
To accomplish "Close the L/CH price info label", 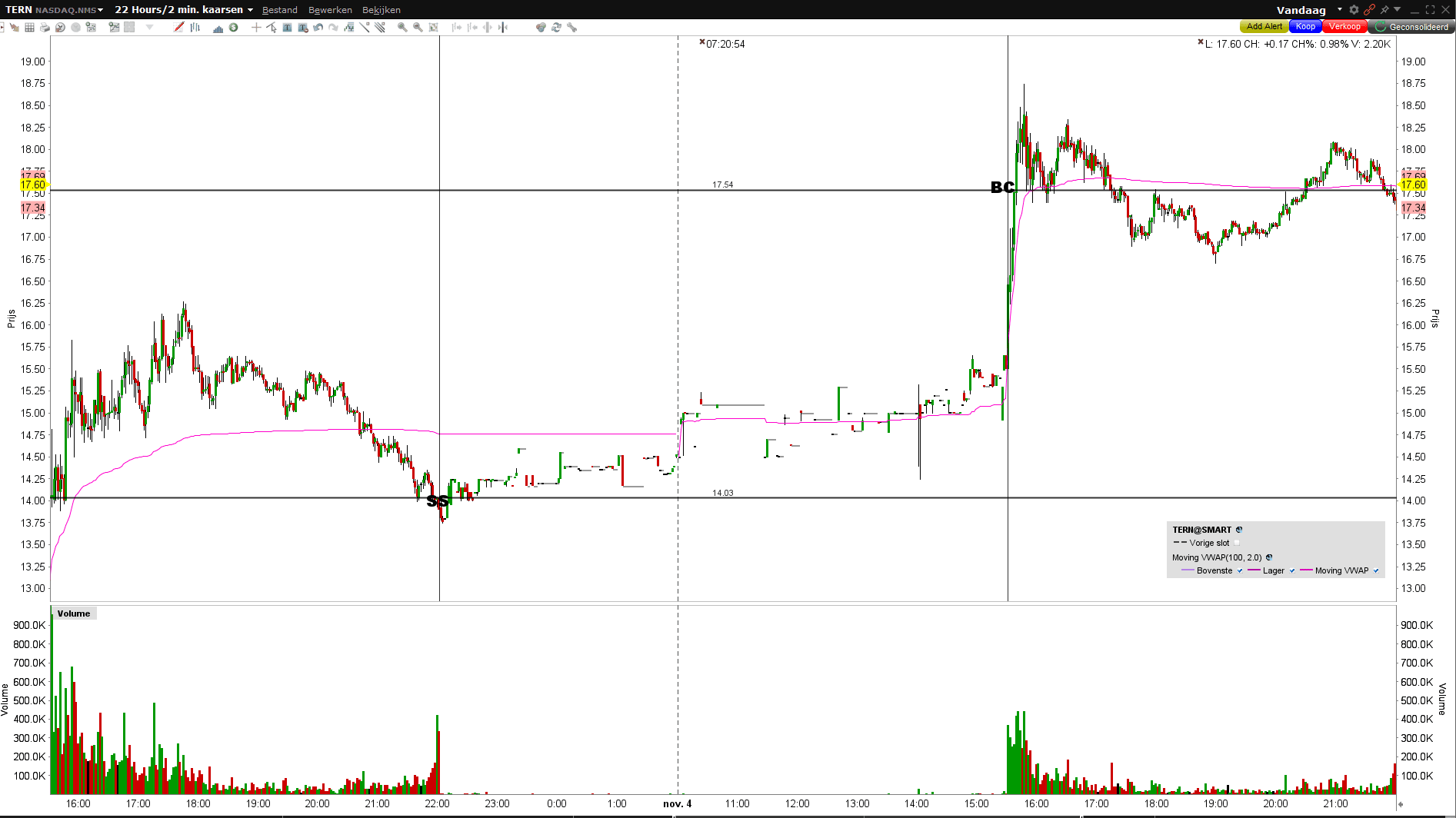I will pyautogui.click(x=1201, y=42).
